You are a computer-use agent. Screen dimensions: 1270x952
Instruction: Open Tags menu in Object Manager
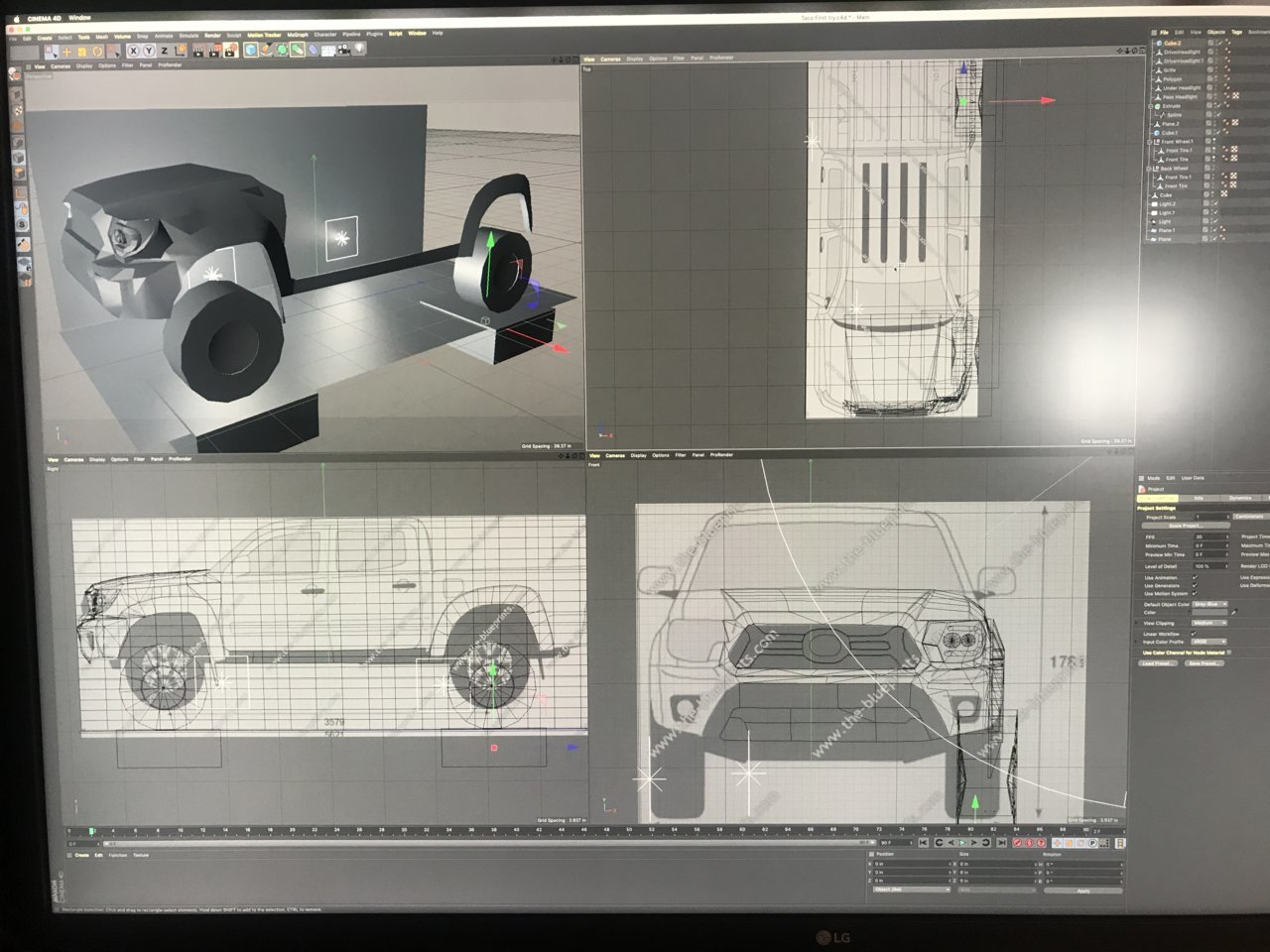tap(1236, 32)
